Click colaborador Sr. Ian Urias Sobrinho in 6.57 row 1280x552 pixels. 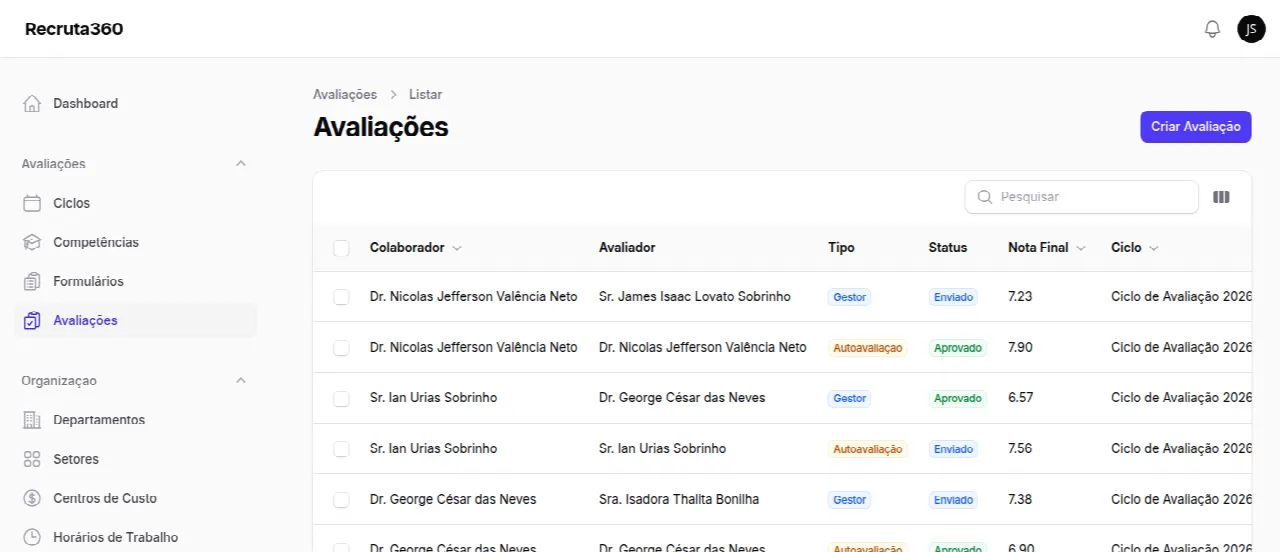(x=433, y=398)
